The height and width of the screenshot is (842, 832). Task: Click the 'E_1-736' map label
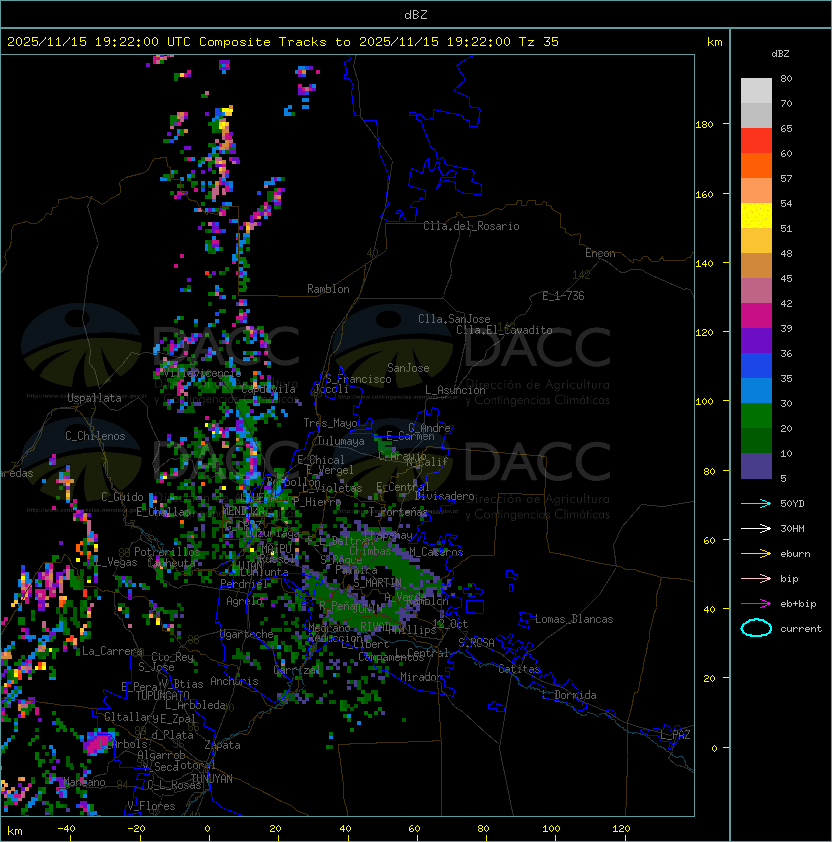563,296
